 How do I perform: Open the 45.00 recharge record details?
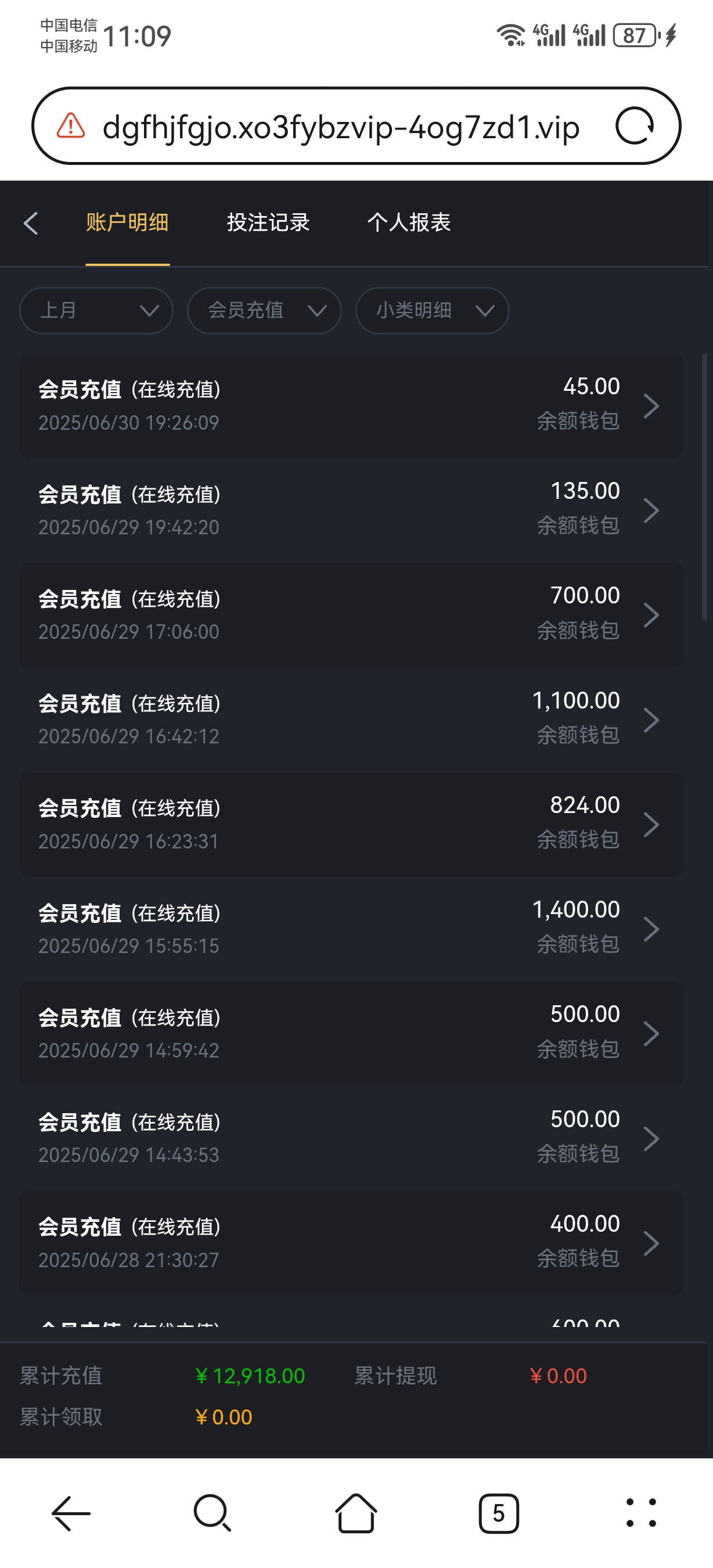point(351,405)
